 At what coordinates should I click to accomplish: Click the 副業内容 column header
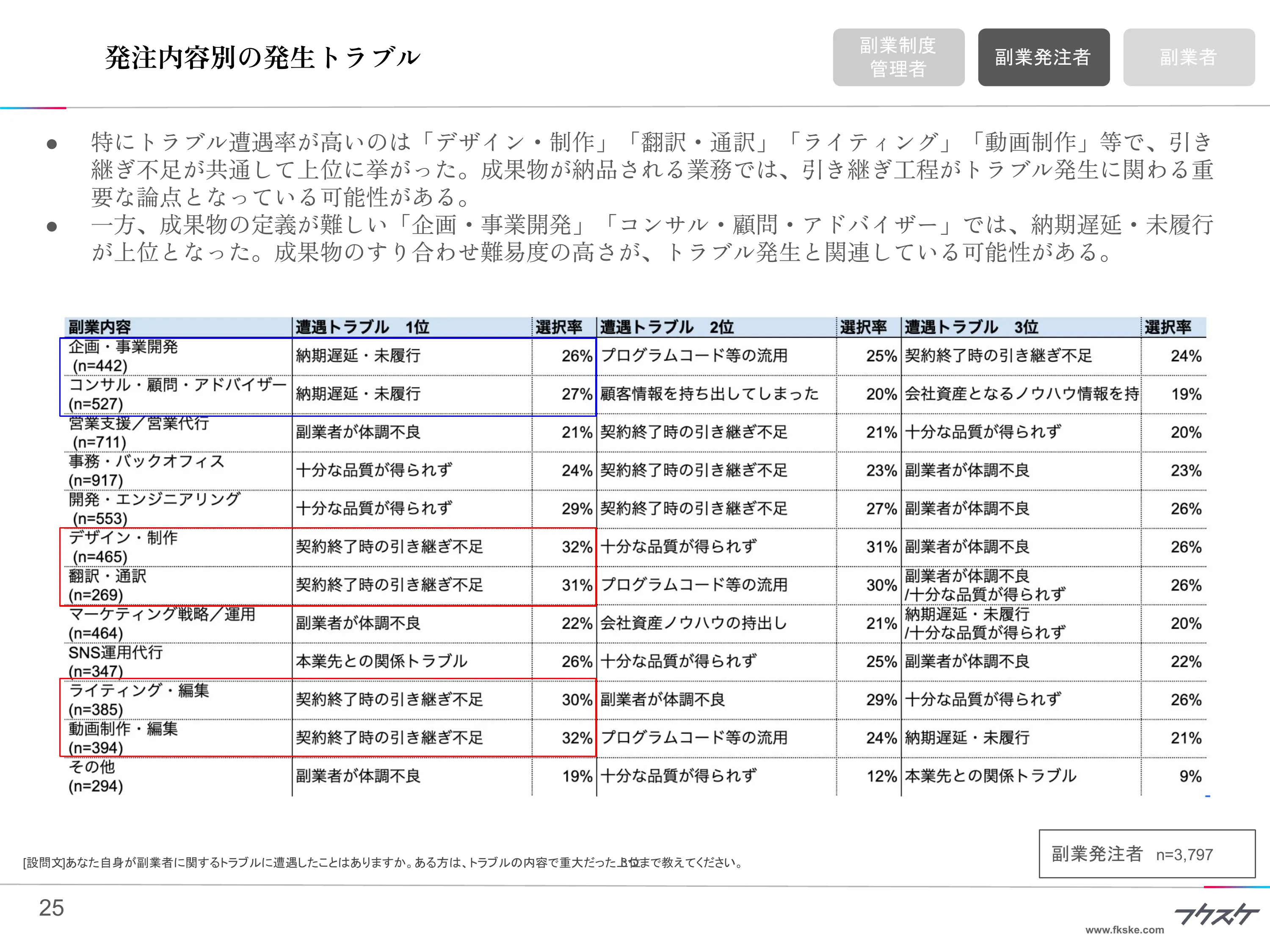[x=99, y=327]
